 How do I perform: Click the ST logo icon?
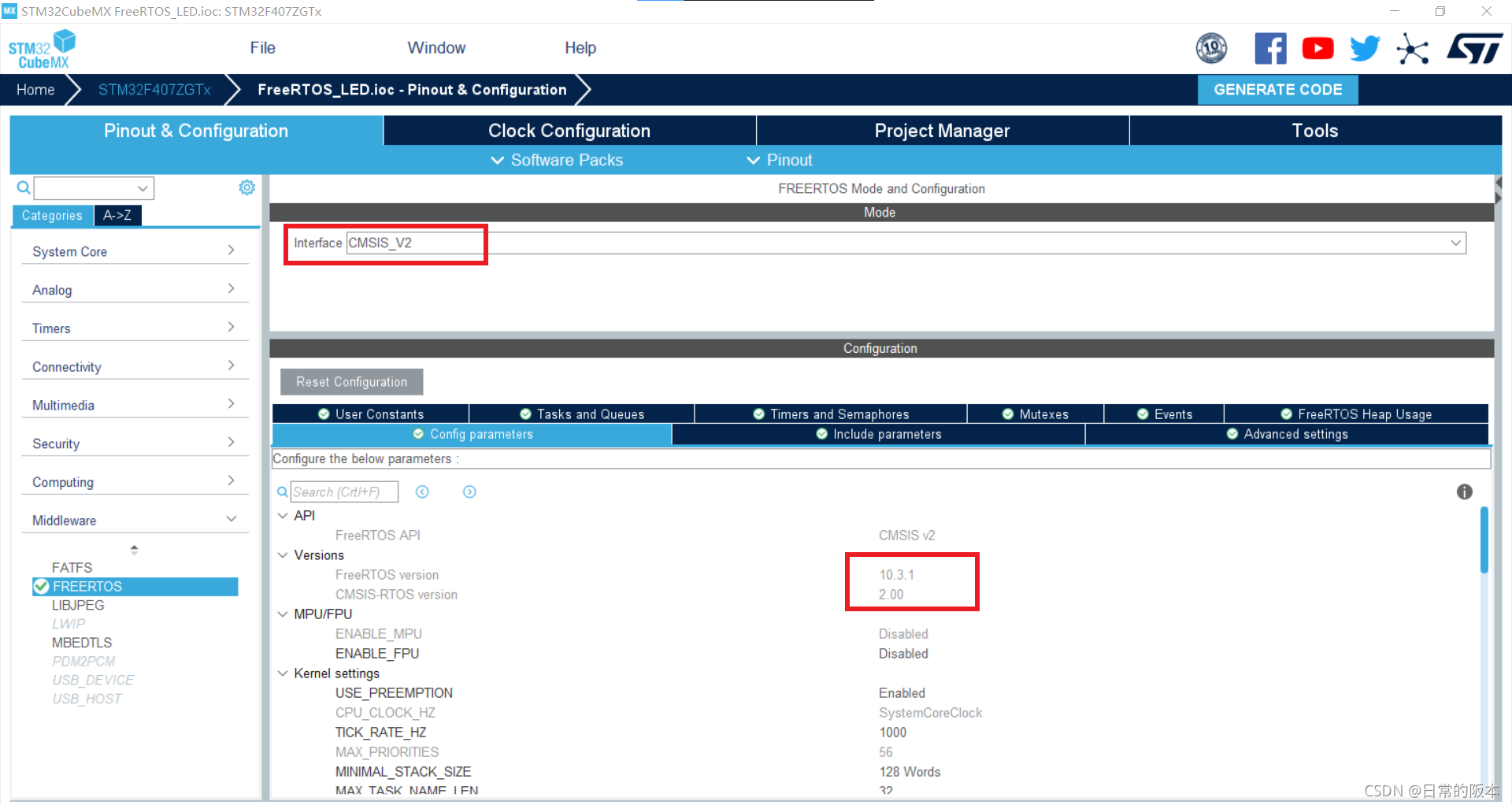[1474, 48]
